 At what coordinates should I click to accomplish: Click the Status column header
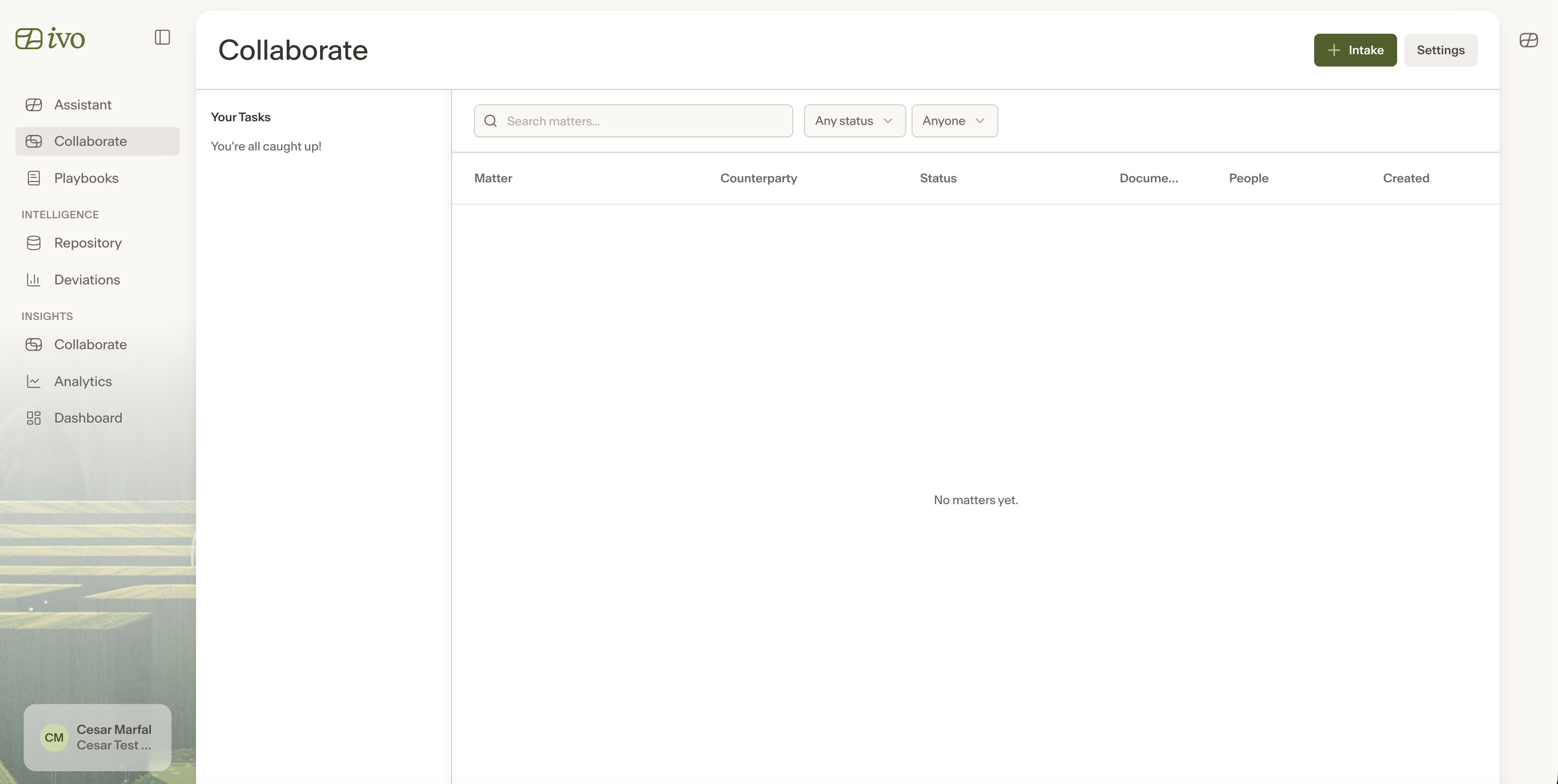(938, 178)
